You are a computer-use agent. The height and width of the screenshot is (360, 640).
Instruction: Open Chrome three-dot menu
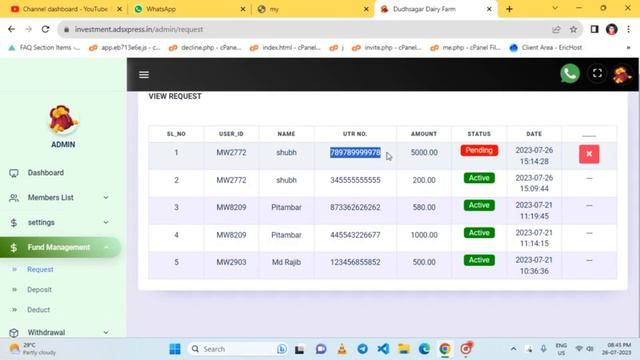tap(629, 29)
